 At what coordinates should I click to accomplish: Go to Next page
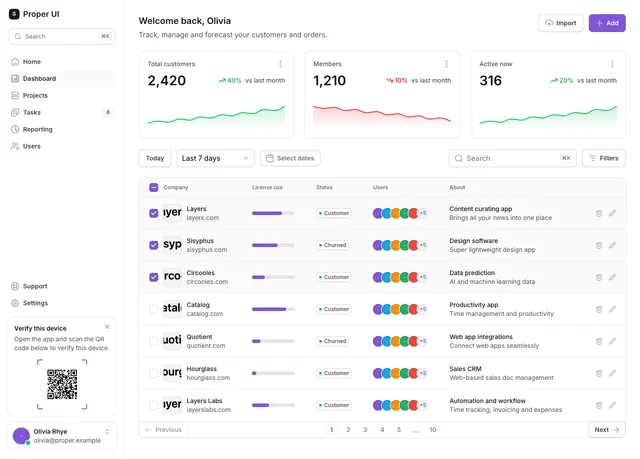[x=607, y=430]
